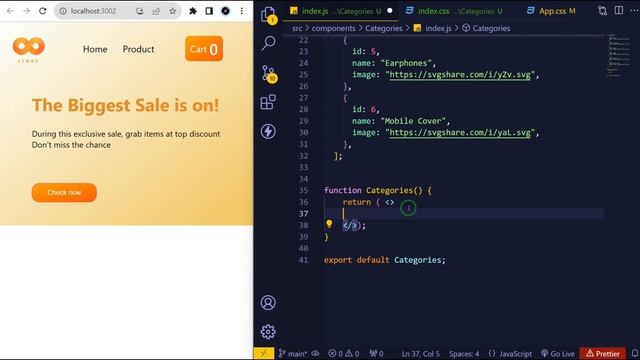Open the Source Control view

point(269,73)
